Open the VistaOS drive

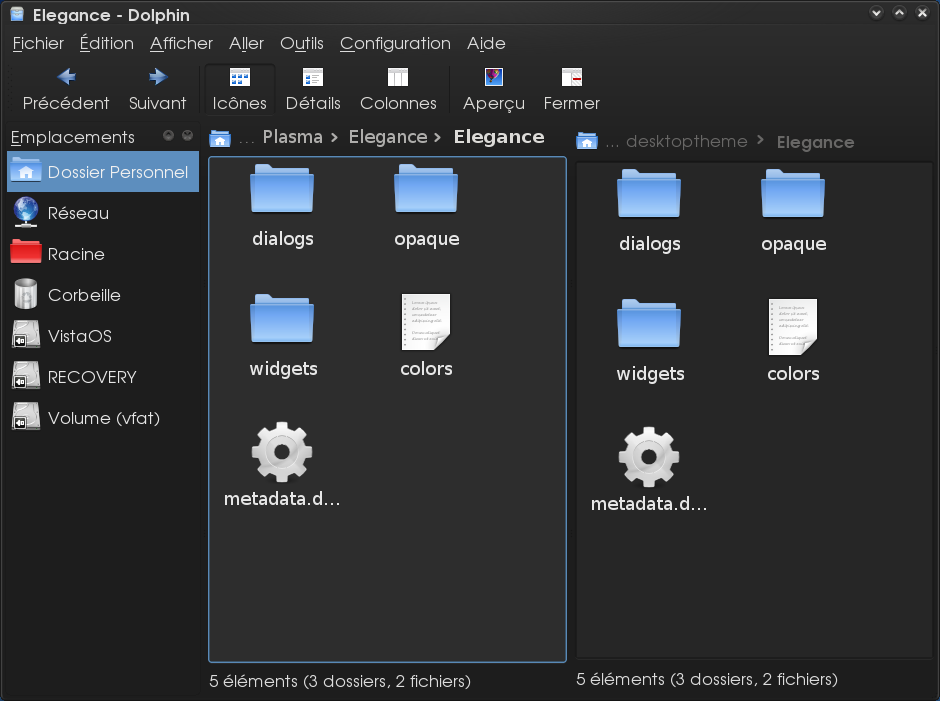click(103, 336)
